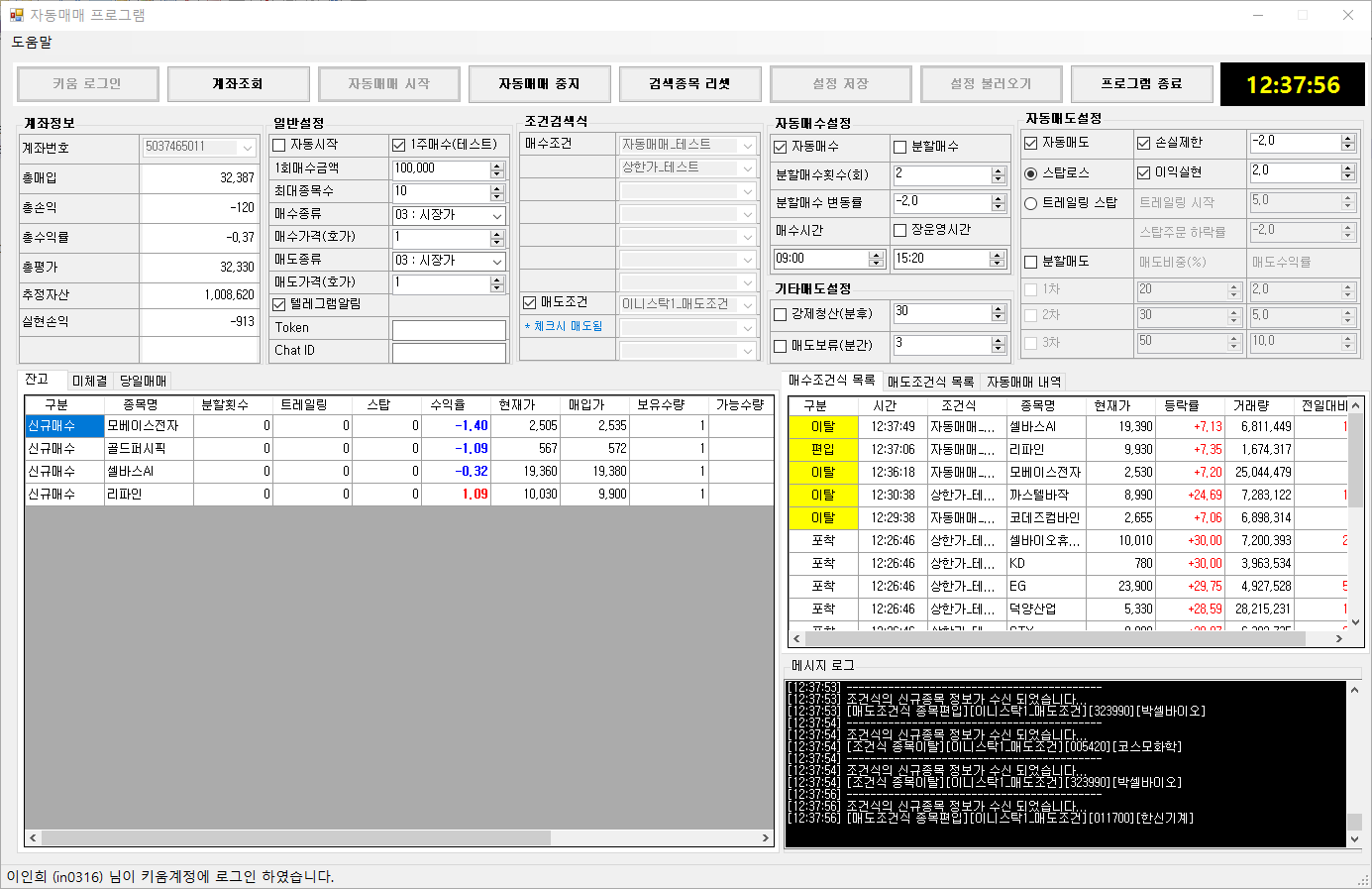
Task: Click the 09:00 start time spinner
Action: 876,259
